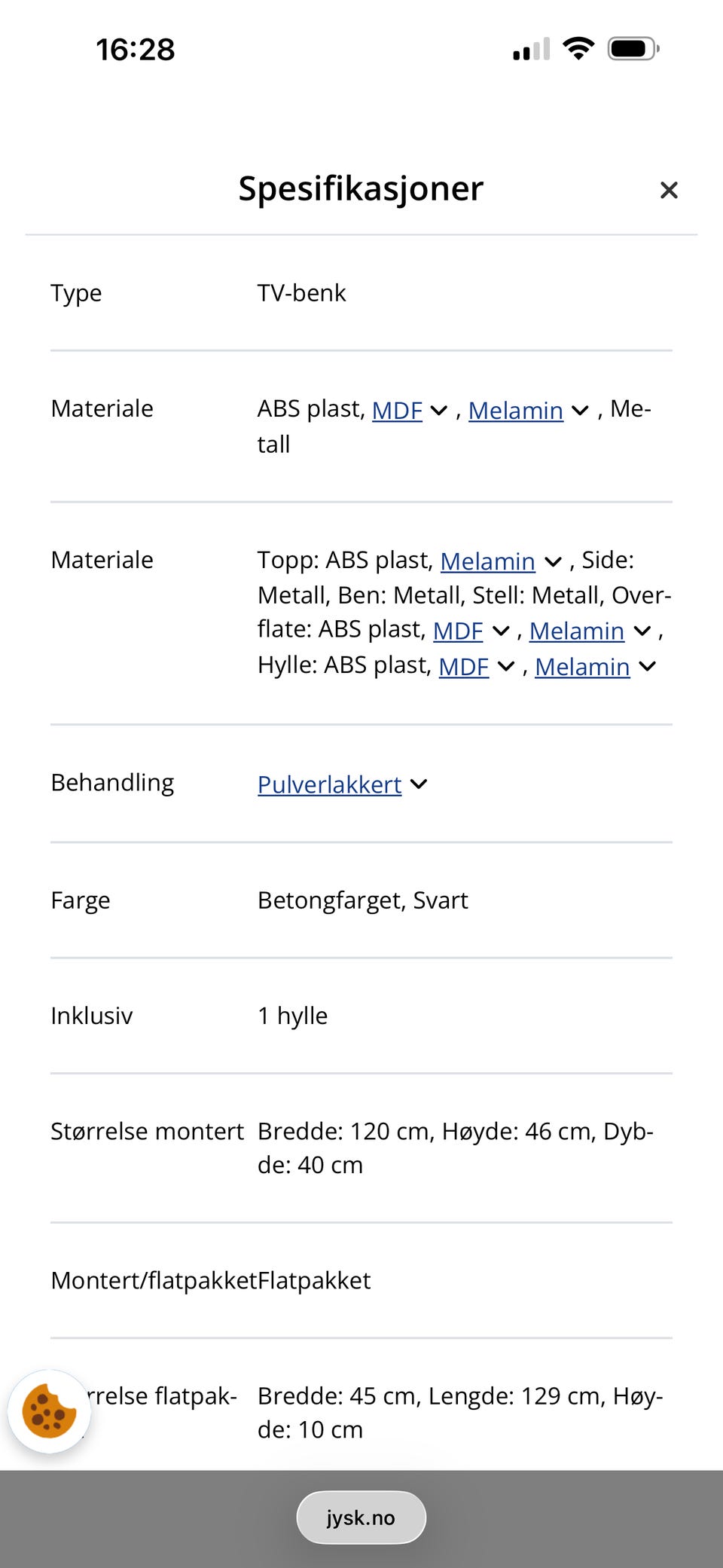
Task: Select the Spesifikasjoner title
Action: click(361, 189)
